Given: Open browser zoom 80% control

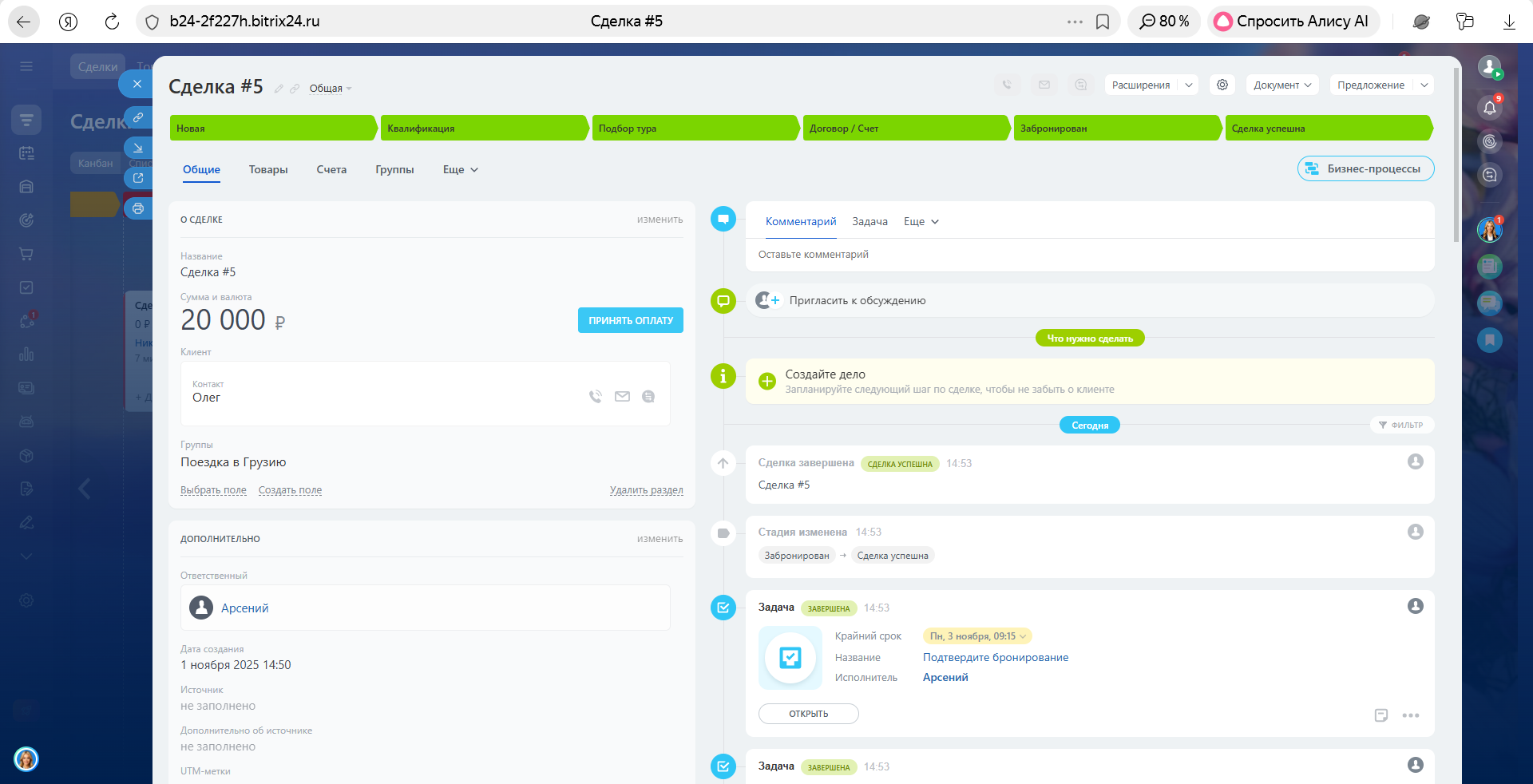Looking at the screenshot, I should 1165,22.
